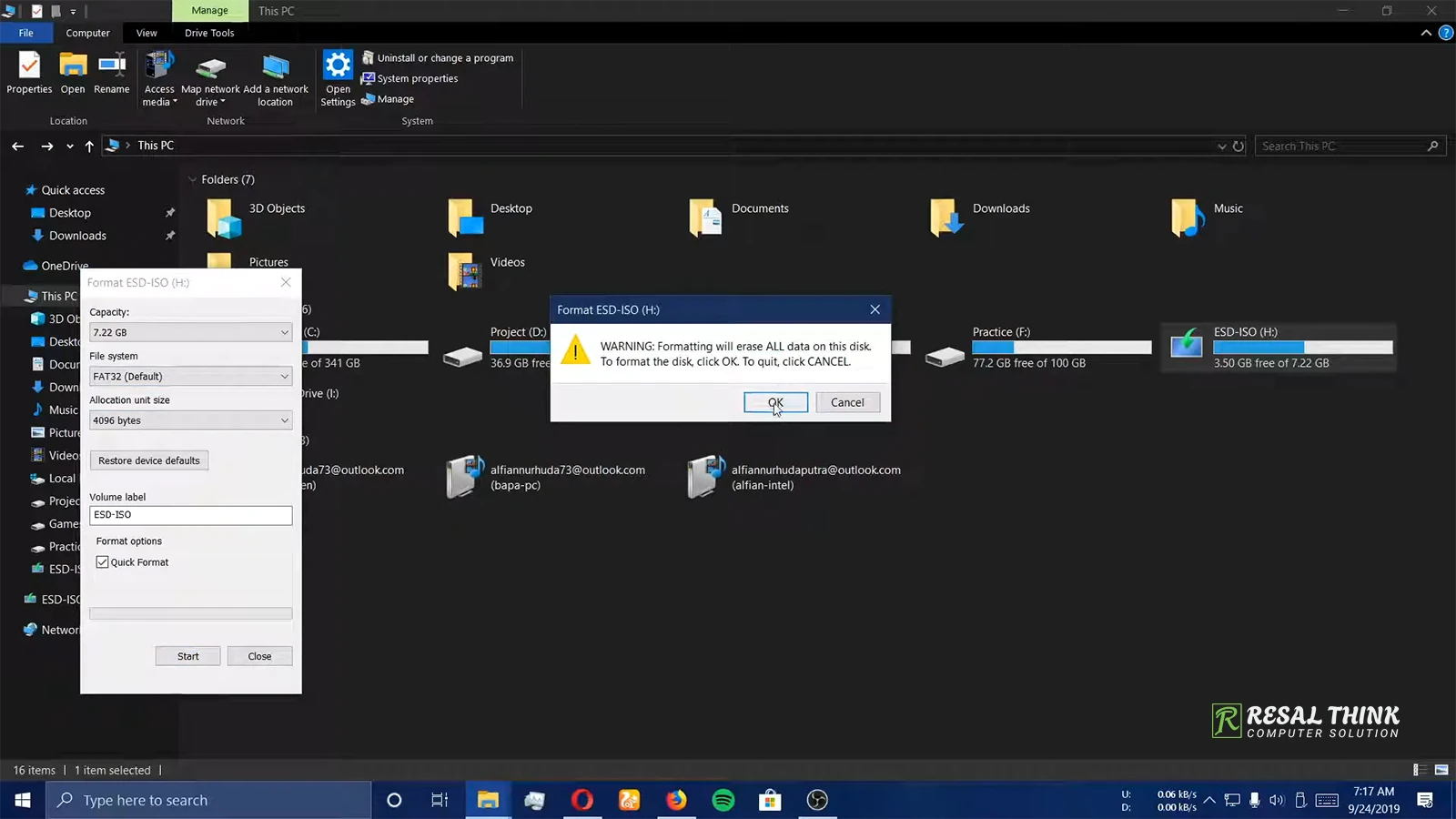The image size is (1456, 819).
Task: Click Start in Format dialog
Action: [187, 656]
